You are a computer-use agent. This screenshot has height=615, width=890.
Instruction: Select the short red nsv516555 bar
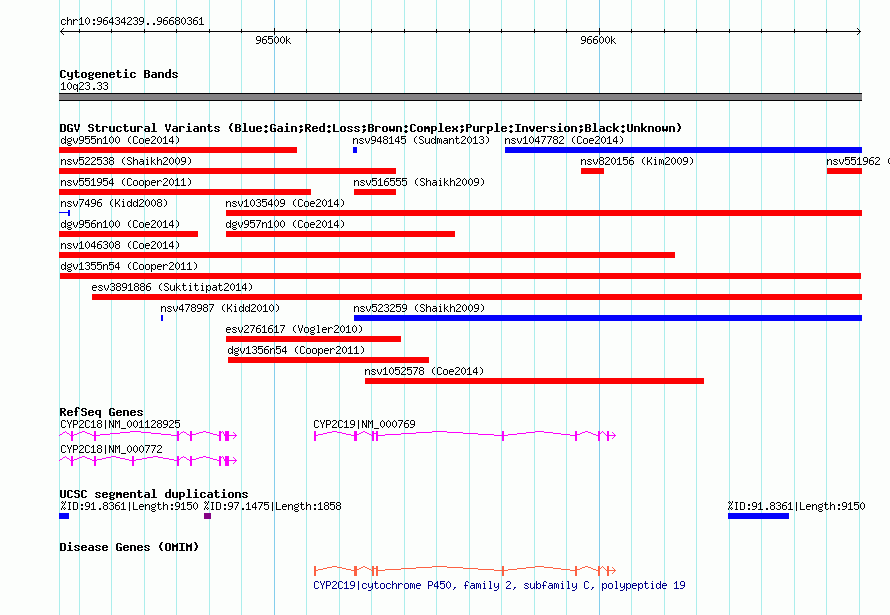click(375, 192)
